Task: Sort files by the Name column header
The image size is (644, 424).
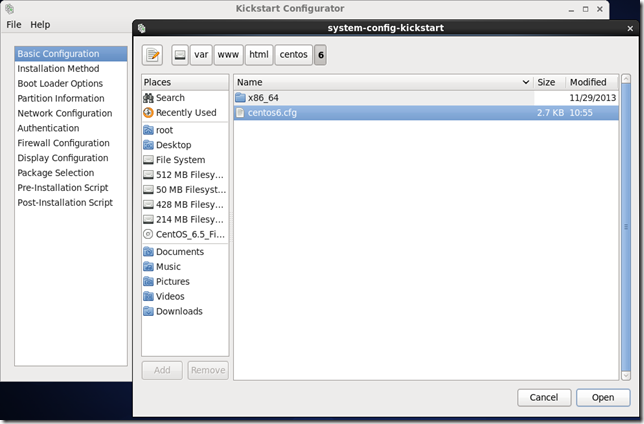Action: click(383, 82)
